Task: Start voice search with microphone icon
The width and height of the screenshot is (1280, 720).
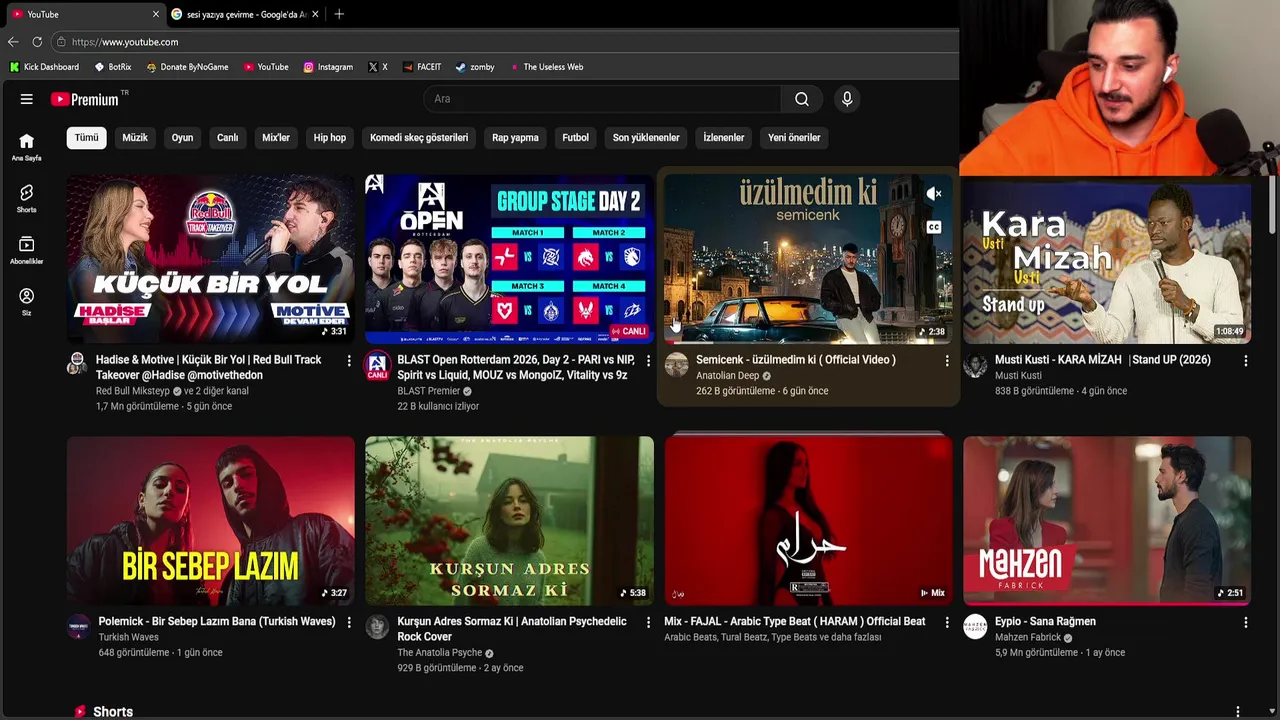Action: (x=847, y=99)
